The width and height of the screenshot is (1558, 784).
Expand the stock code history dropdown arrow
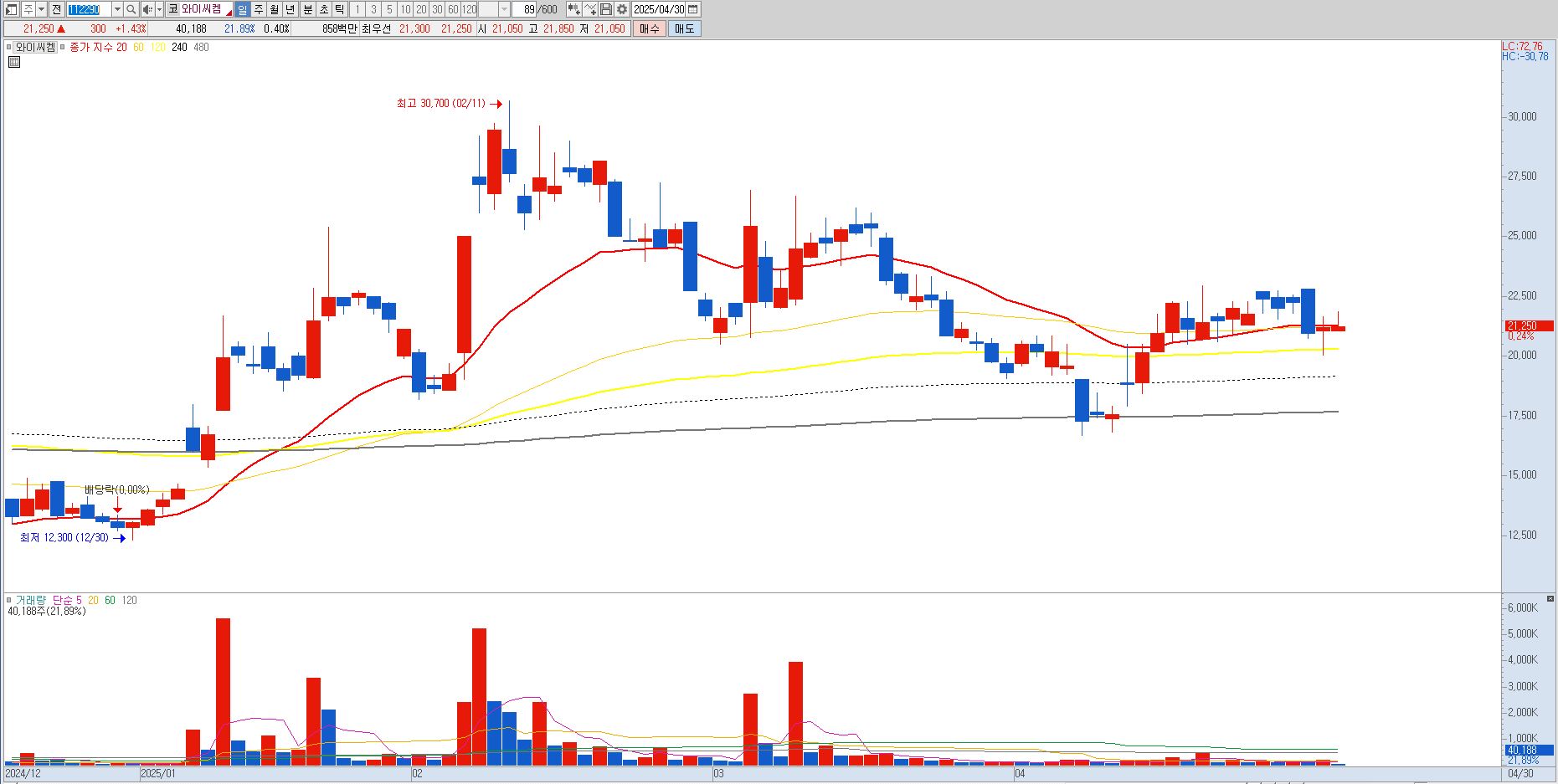[117, 9]
